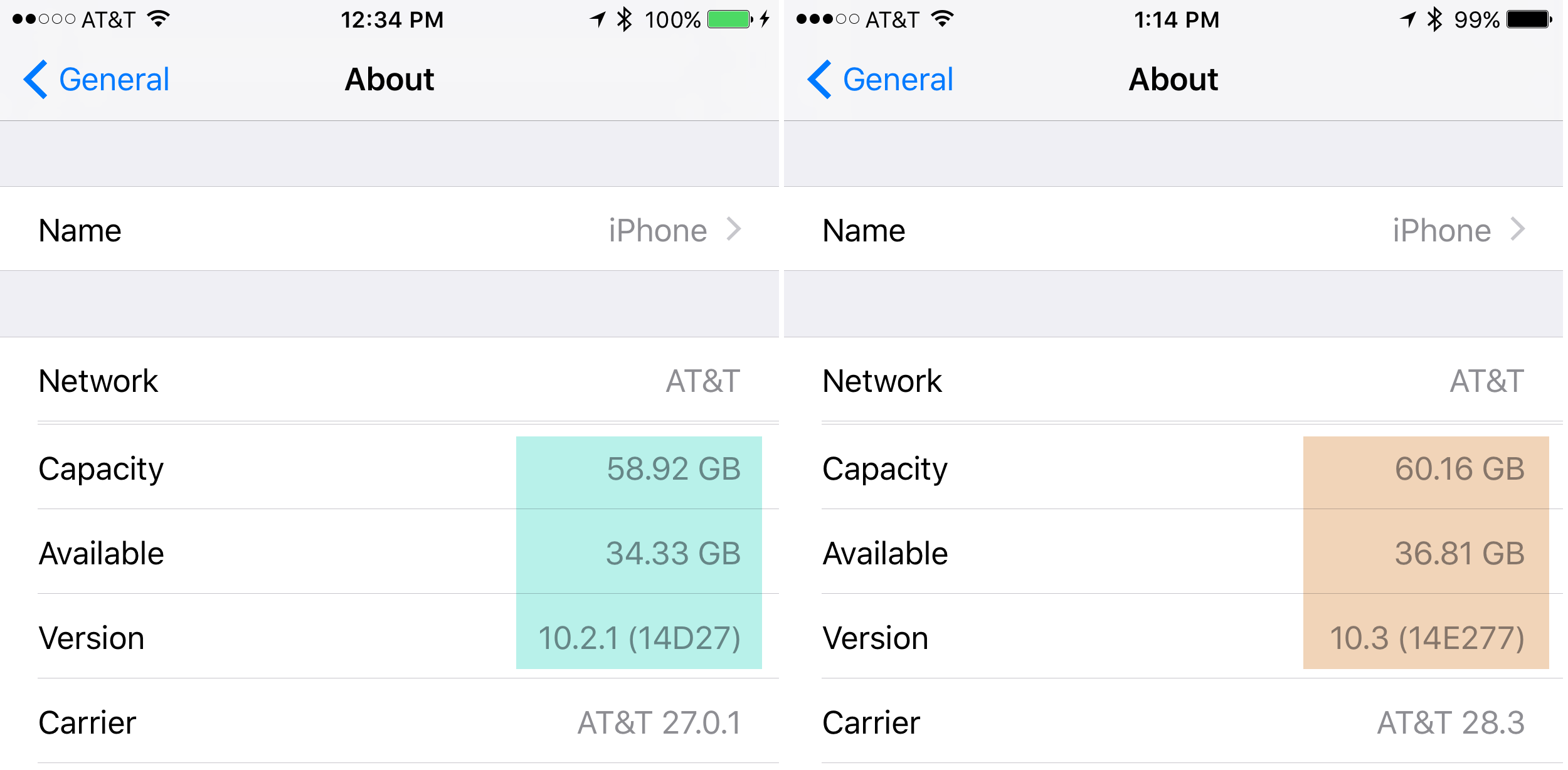Viewport: 1568px width, 770px height.
Task: Click Bluetooth icon in left status bar
Action: [x=624, y=19]
